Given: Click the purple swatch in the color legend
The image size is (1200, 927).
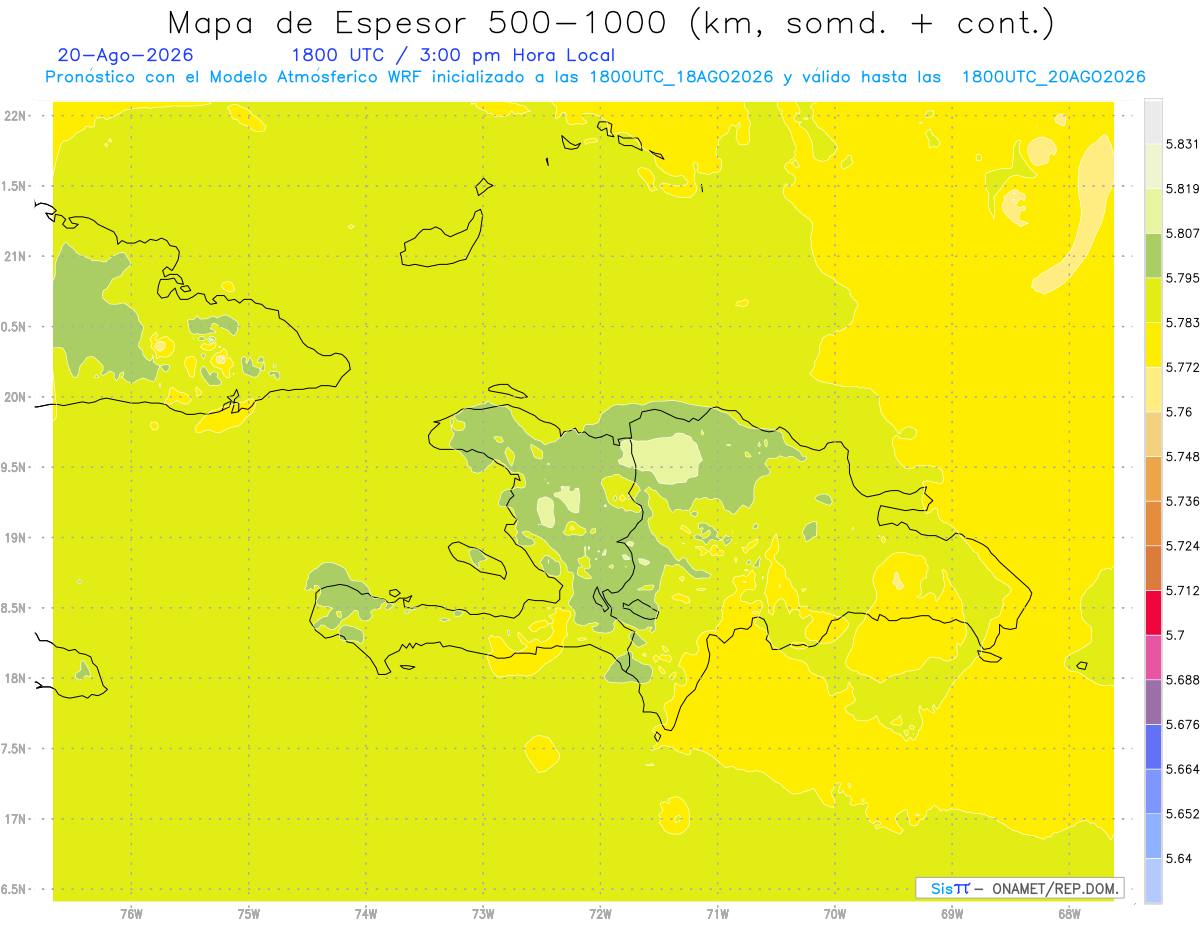Looking at the screenshot, I should 1153,702.
